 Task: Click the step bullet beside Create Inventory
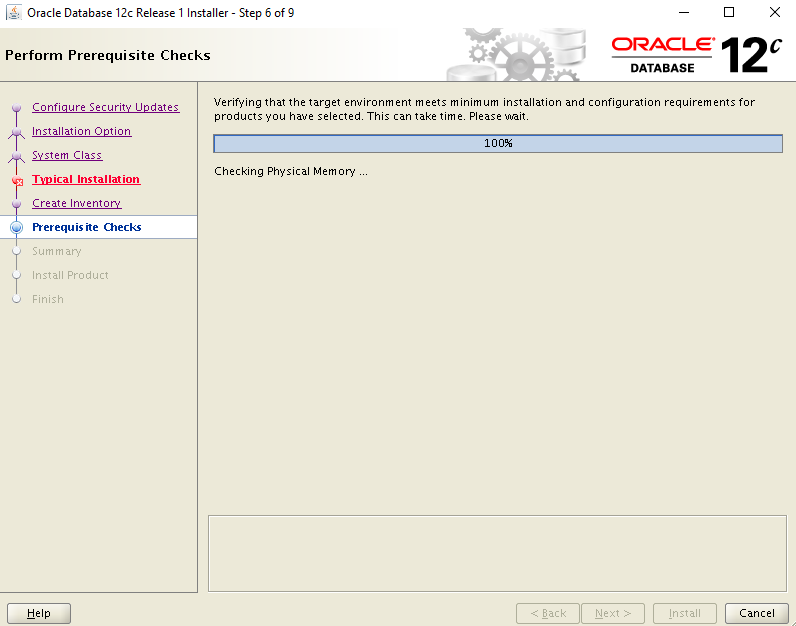(17, 204)
